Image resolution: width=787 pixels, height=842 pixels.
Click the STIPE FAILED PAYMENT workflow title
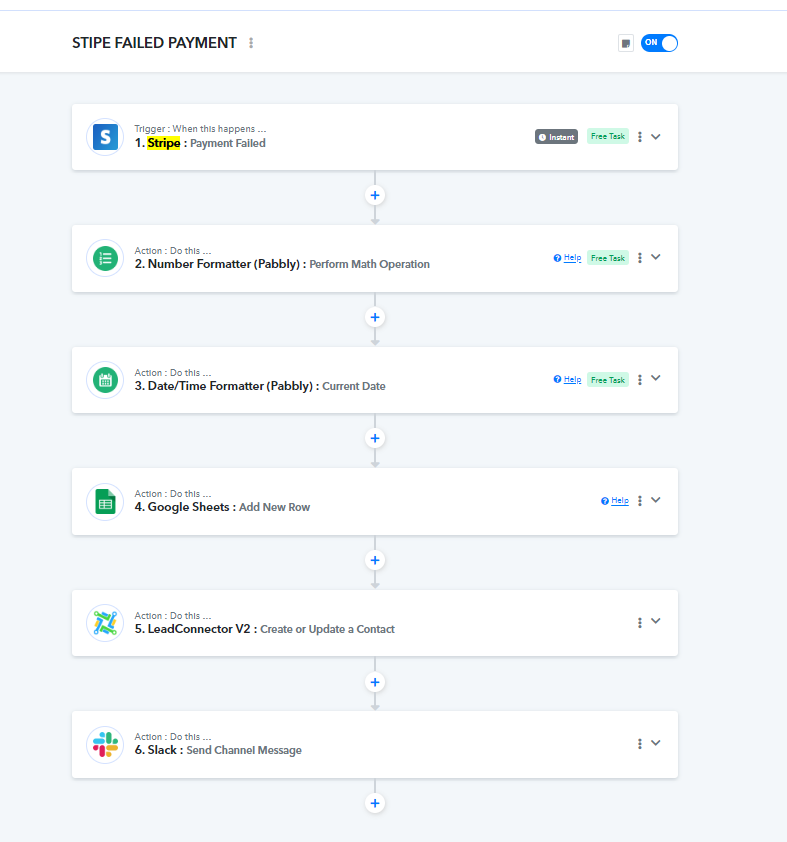(x=155, y=43)
